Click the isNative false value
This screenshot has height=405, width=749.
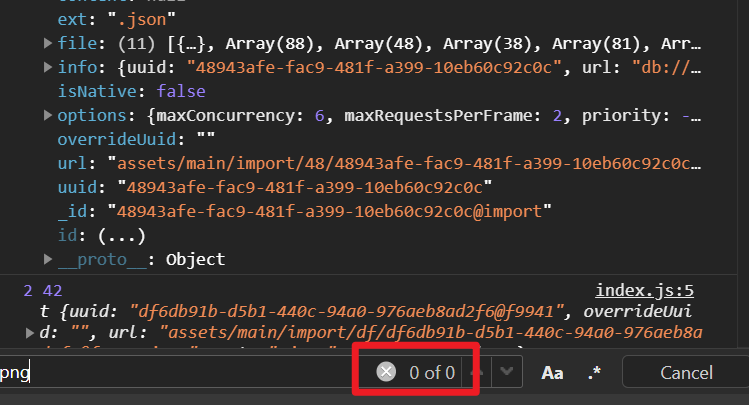click(178, 91)
